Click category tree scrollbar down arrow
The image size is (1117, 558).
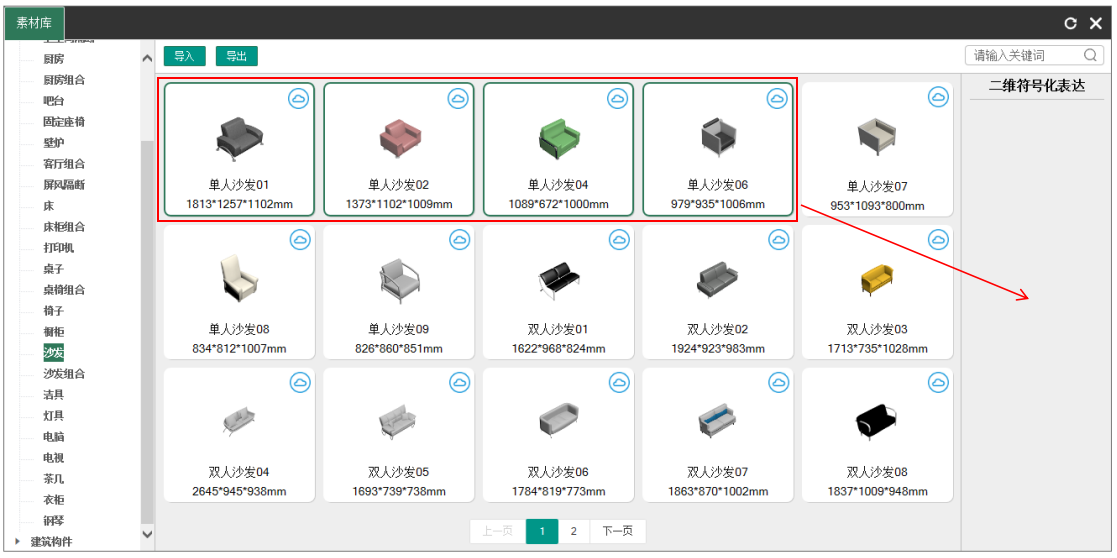tap(147, 533)
